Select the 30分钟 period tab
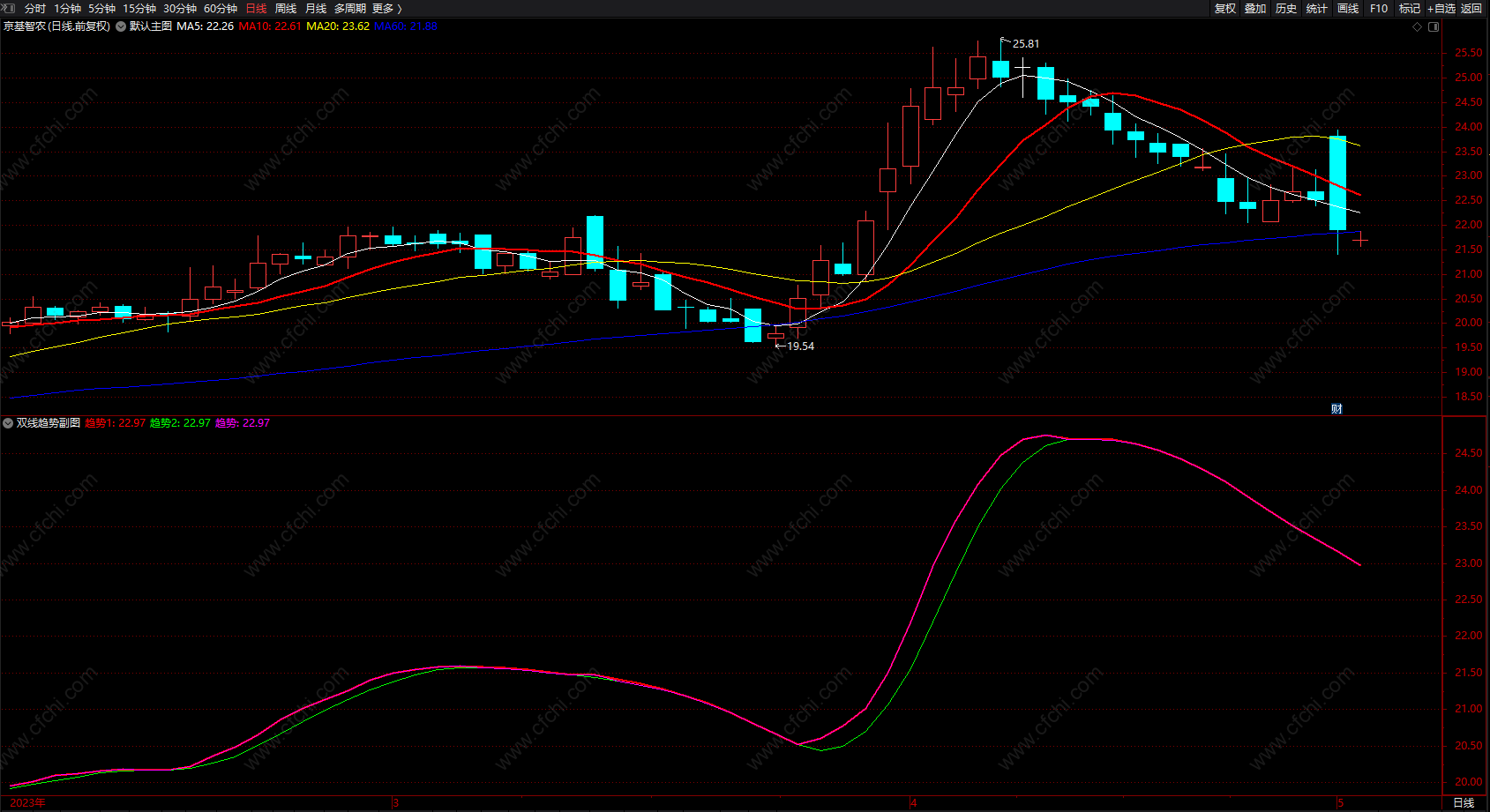The height and width of the screenshot is (812, 1490). pyautogui.click(x=180, y=9)
